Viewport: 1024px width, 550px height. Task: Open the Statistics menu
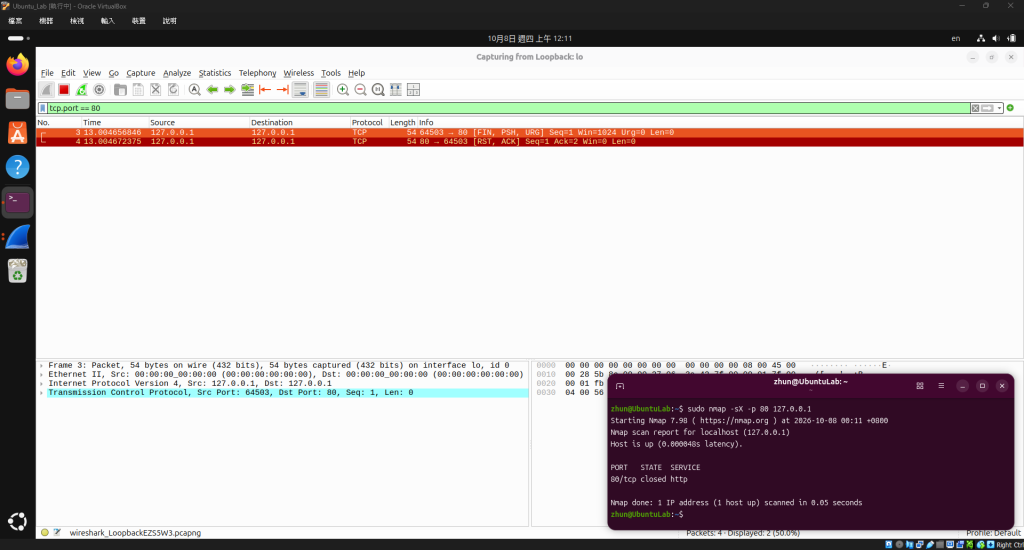pos(215,73)
